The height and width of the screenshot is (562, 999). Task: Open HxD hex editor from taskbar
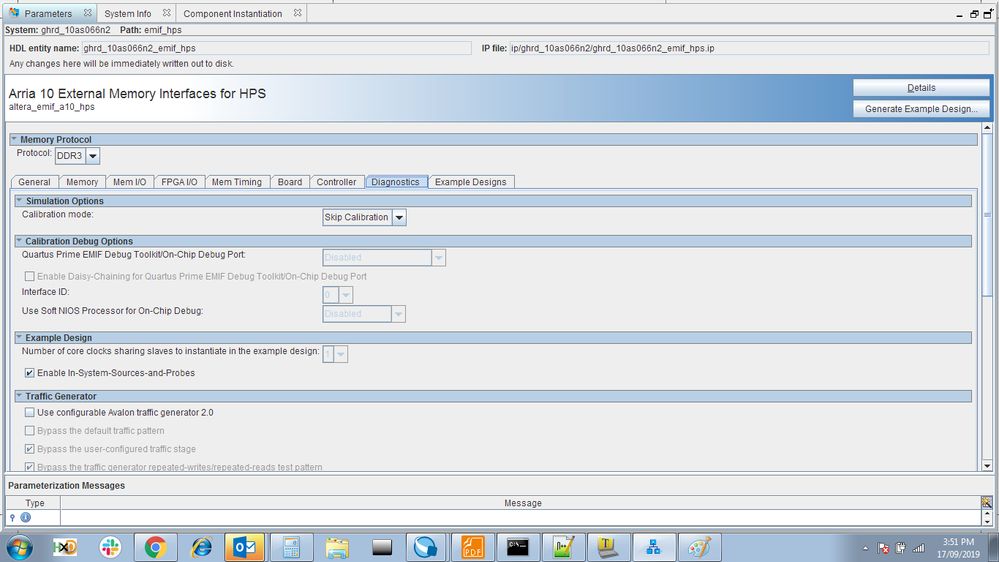(x=65, y=547)
